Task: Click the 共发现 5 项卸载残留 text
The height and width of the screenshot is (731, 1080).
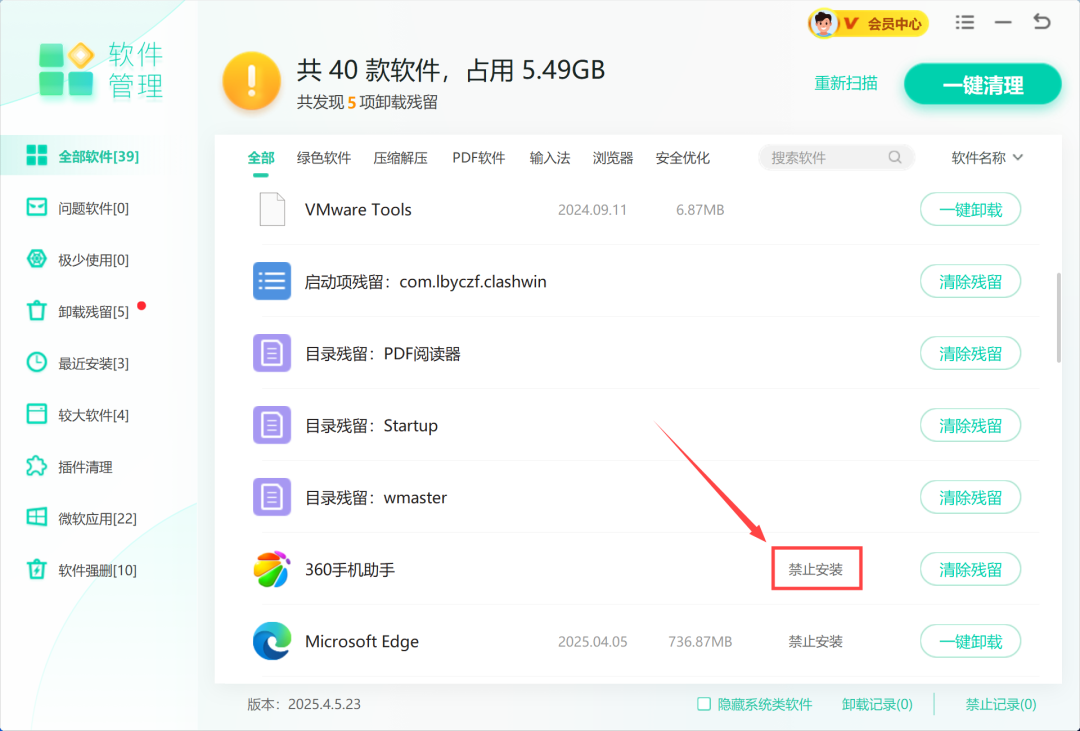Action: coord(367,102)
